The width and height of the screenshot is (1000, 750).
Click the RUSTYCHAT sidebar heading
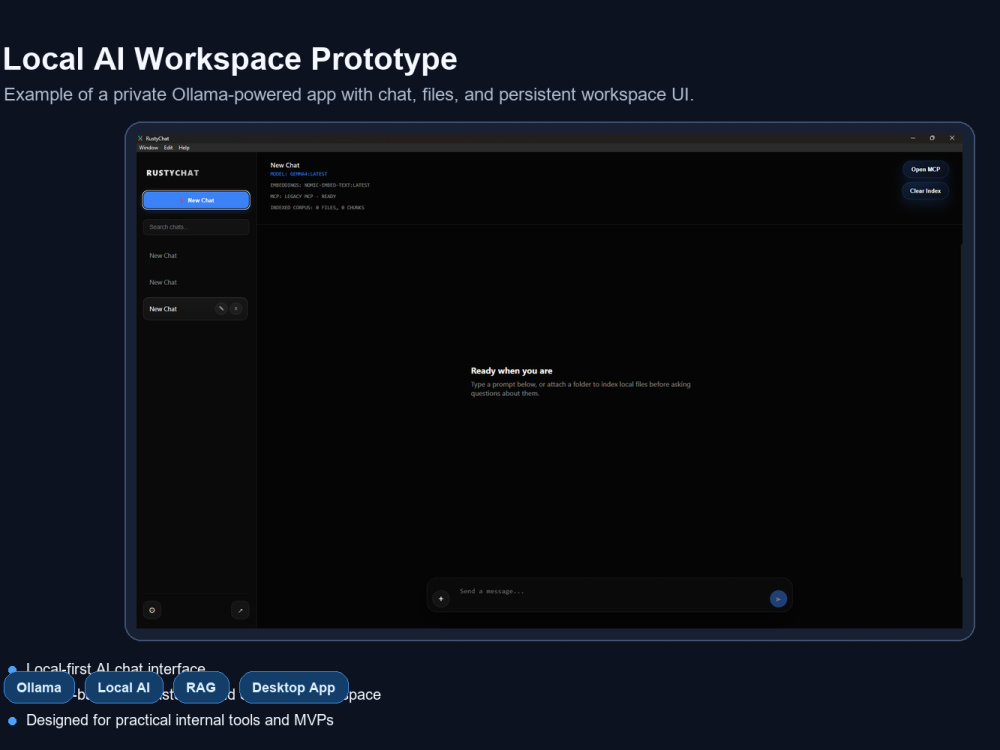(x=173, y=173)
